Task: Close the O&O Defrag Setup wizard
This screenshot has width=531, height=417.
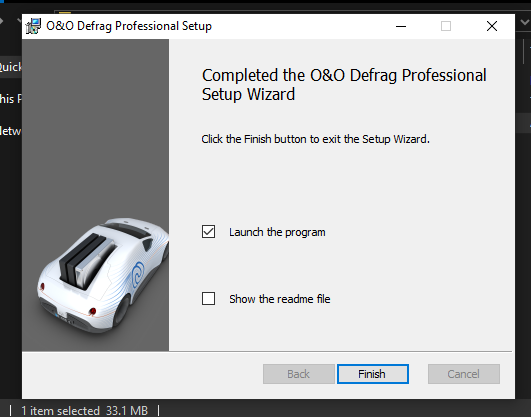Action: pos(492,26)
